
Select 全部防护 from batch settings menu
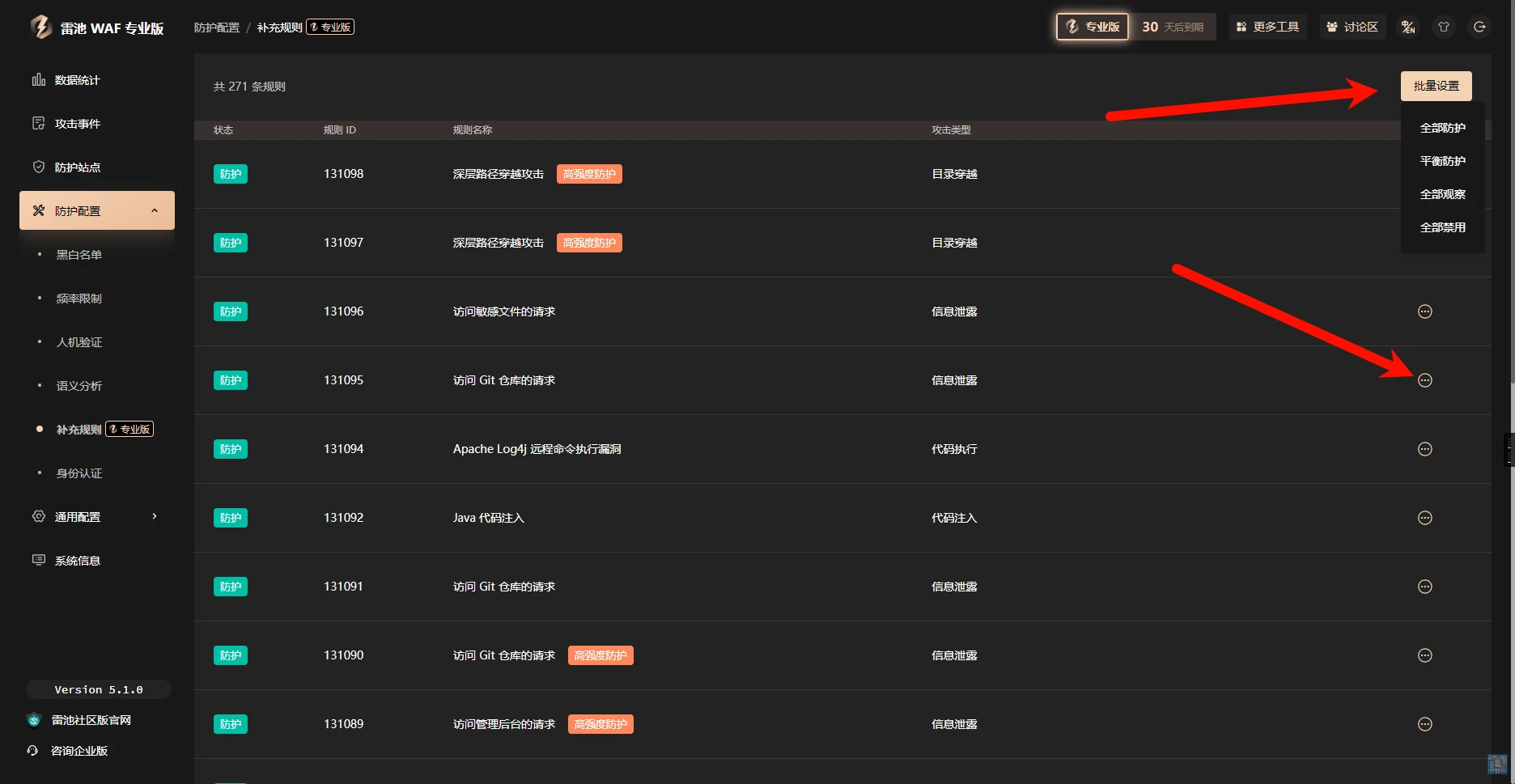(1442, 128)
